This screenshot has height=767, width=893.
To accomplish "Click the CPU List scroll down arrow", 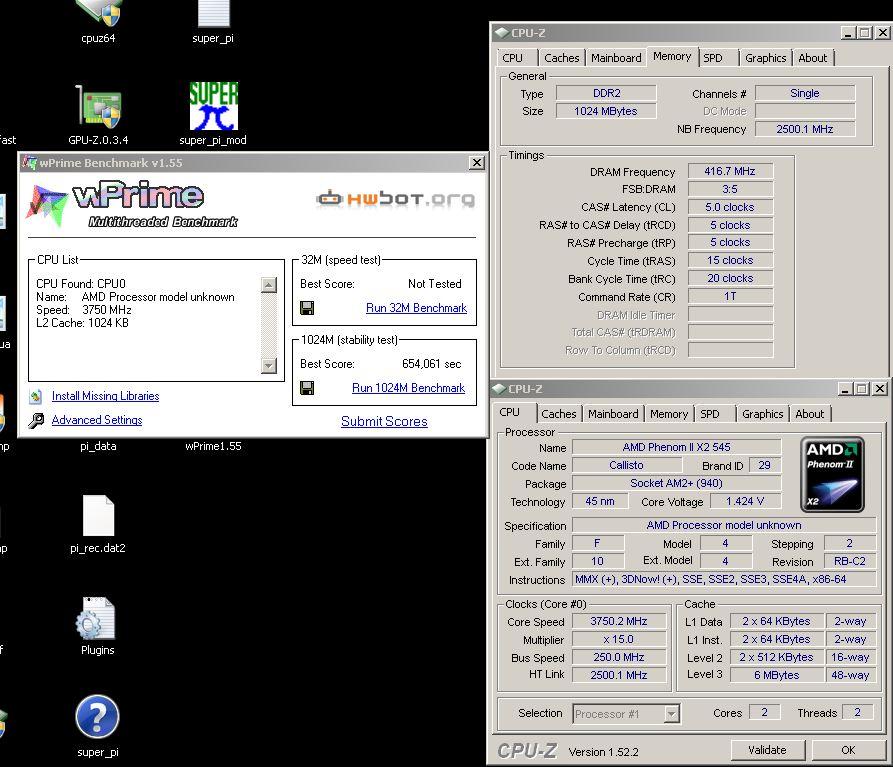I will click(269, 366).
